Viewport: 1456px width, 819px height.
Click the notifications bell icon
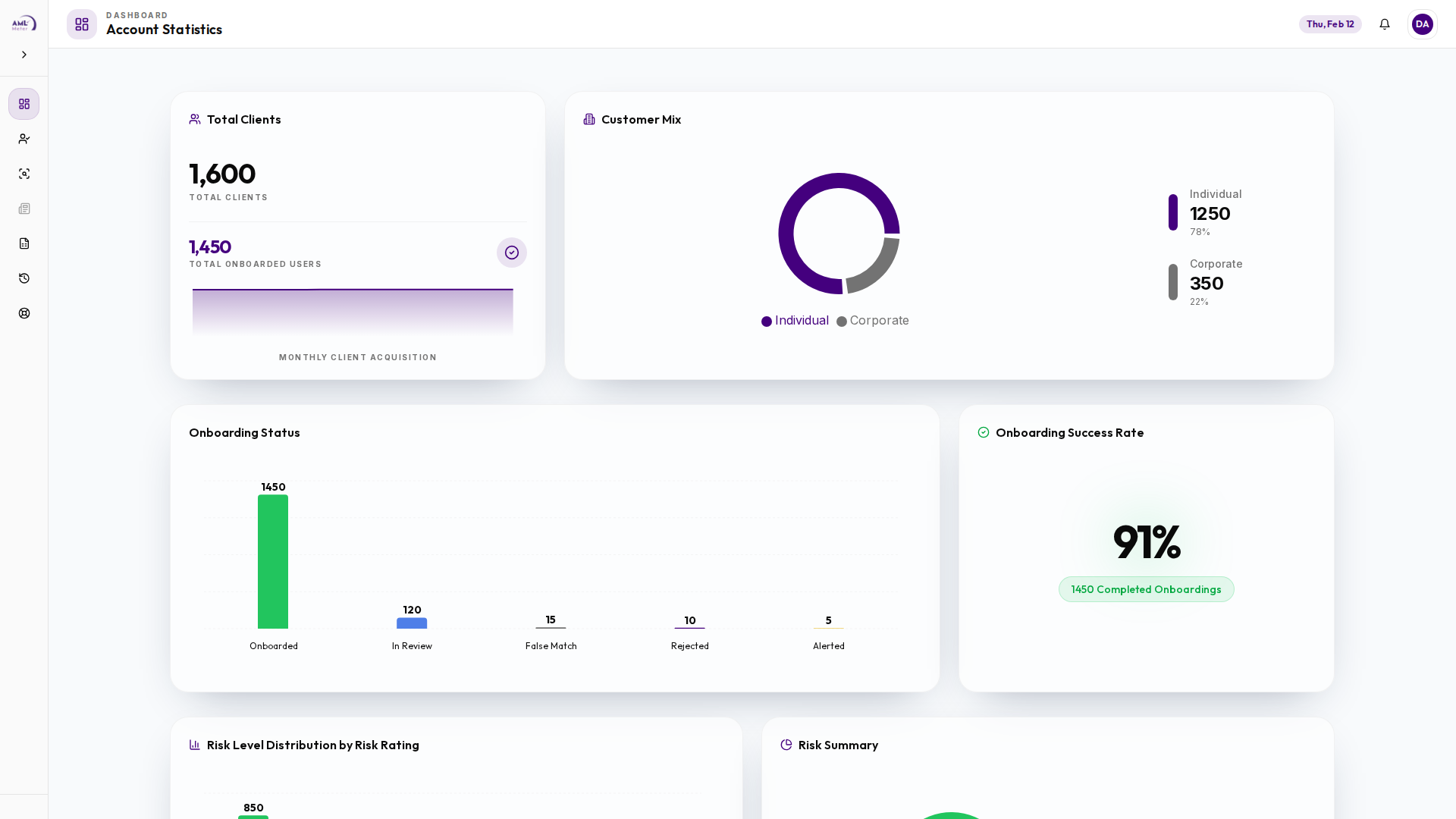[x=1384, y=24]
